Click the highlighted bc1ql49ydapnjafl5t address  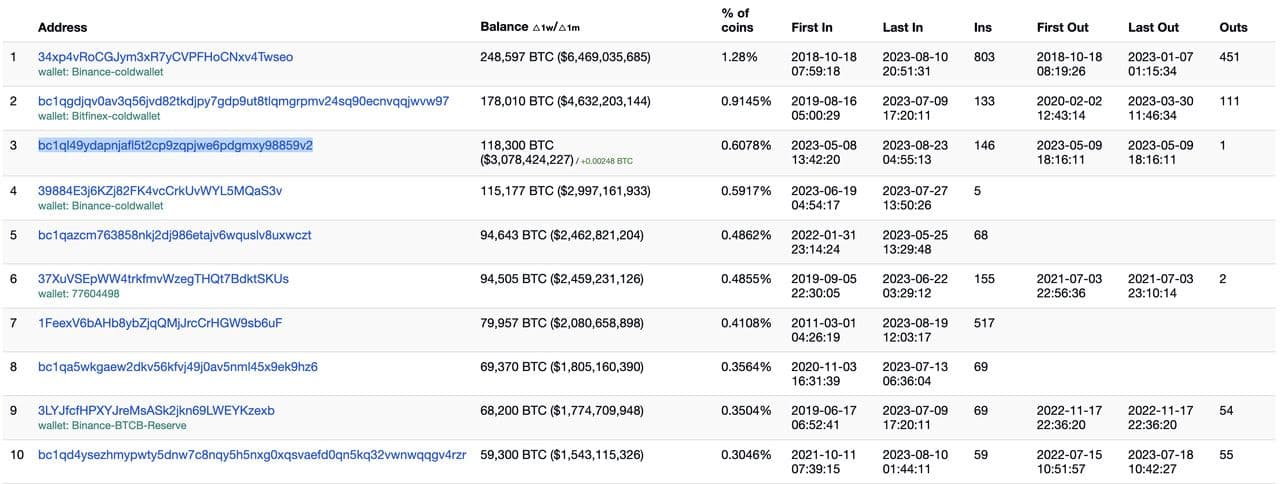(x=175, y=145)
